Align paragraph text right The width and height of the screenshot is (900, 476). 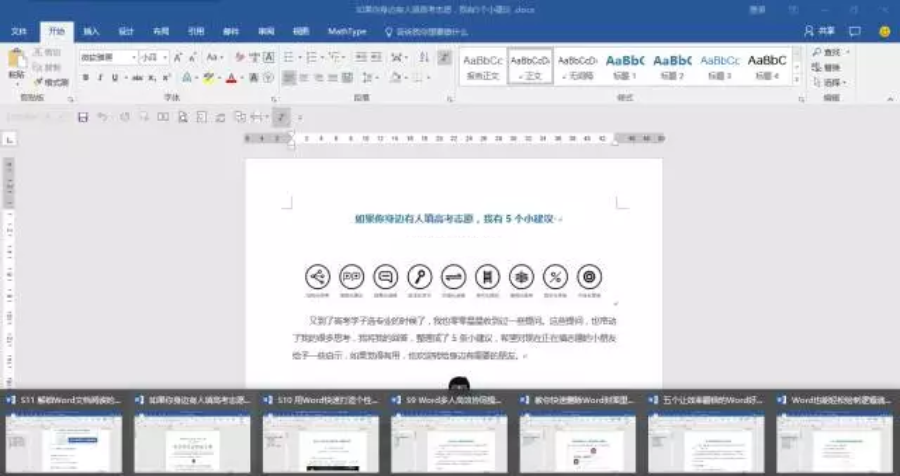click(319, 78)
